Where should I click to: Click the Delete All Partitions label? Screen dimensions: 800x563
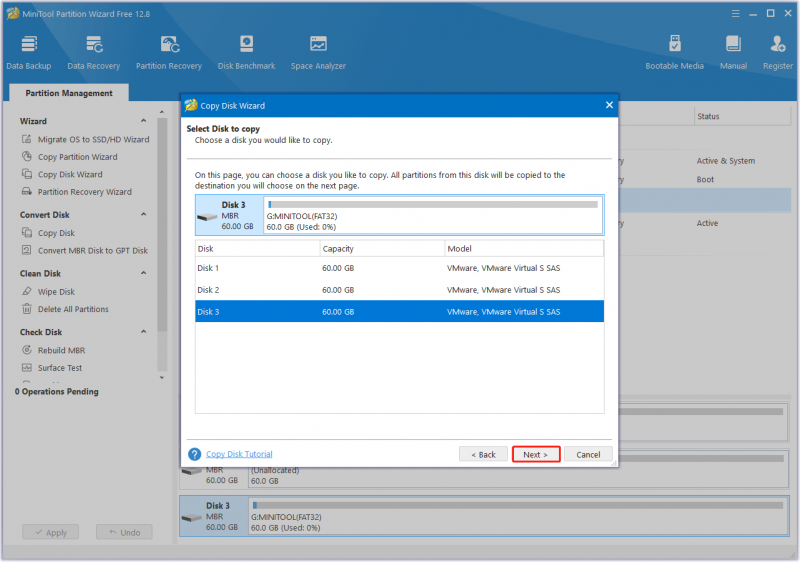click(73, 309)
